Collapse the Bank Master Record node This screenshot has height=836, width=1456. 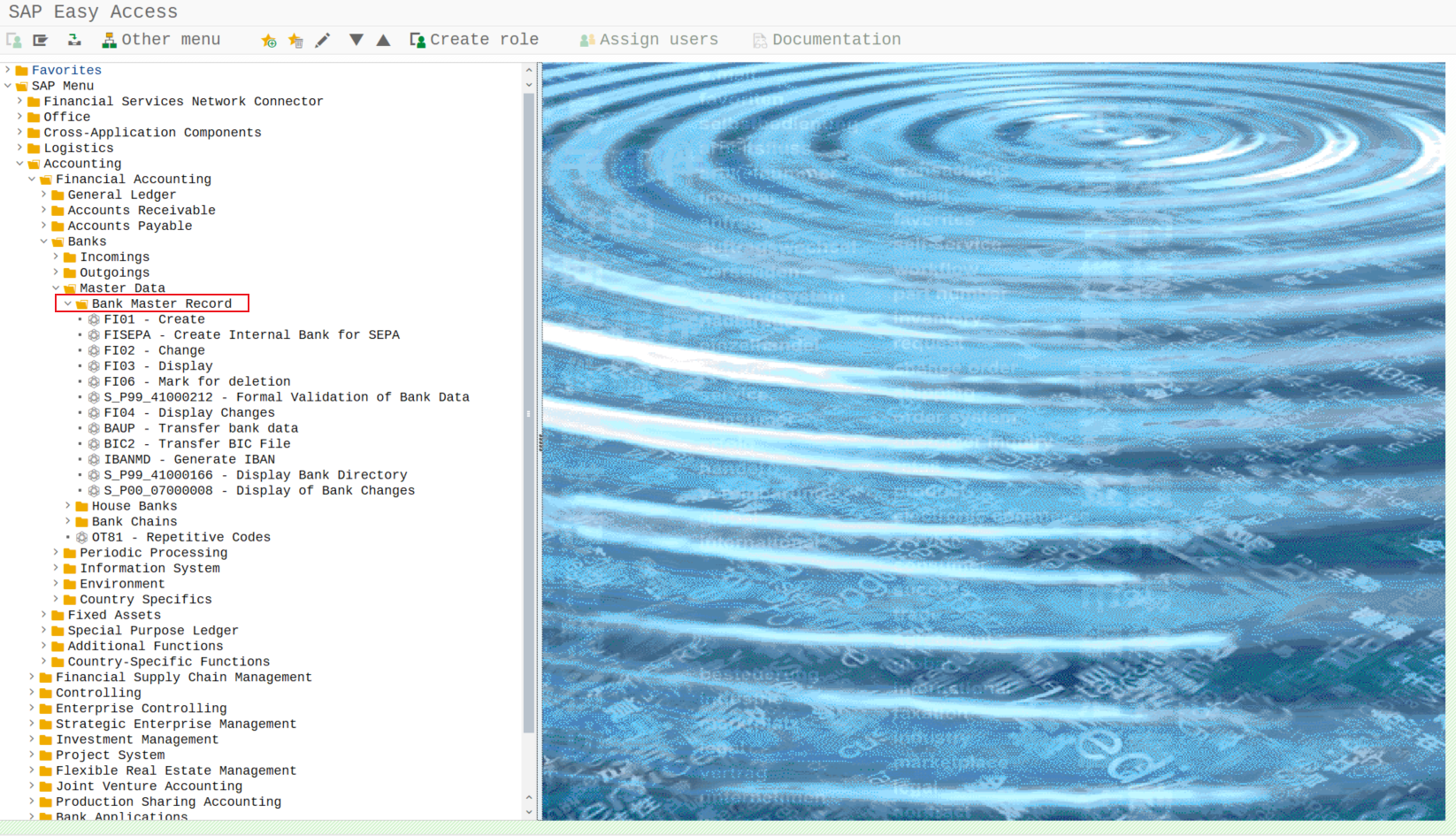coord(67,304)
